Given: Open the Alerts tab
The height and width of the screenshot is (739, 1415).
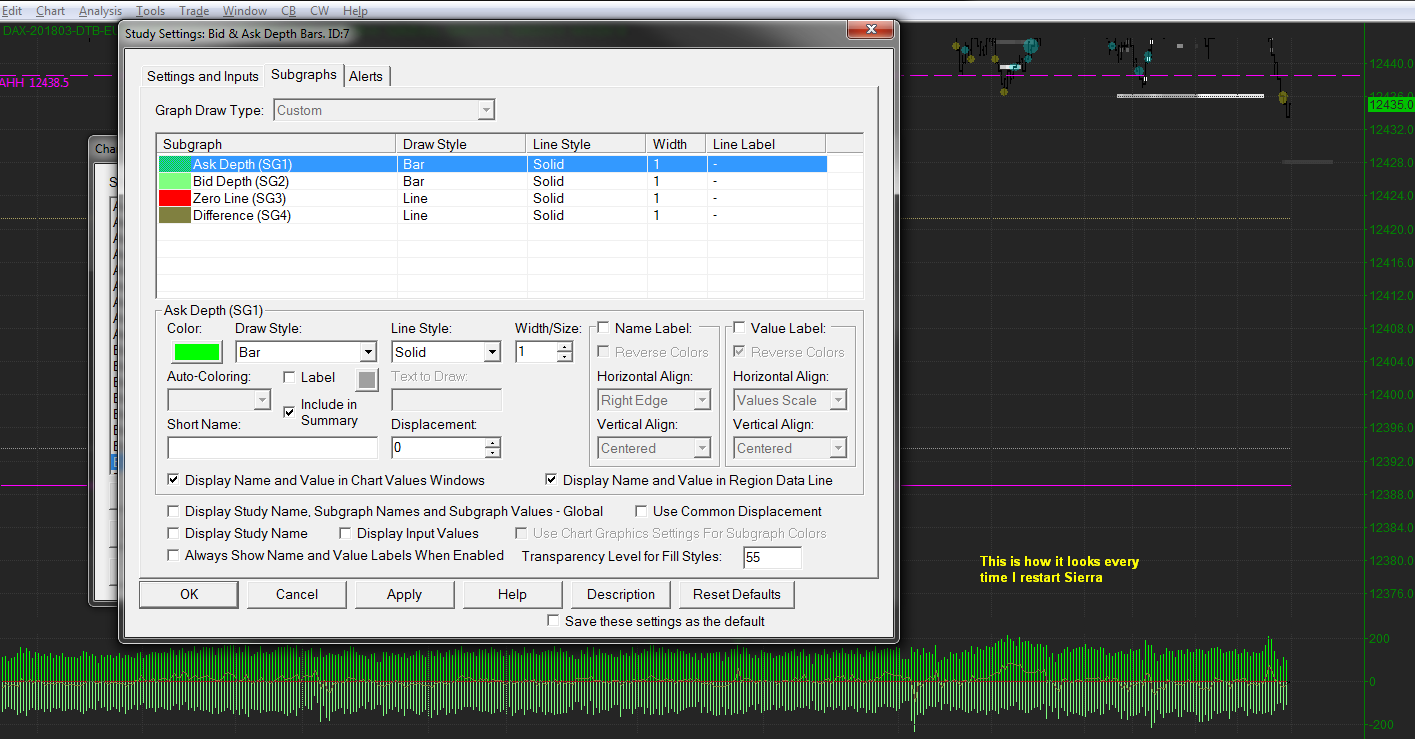Looking at the screenshot, I should (x=365, y=76).
